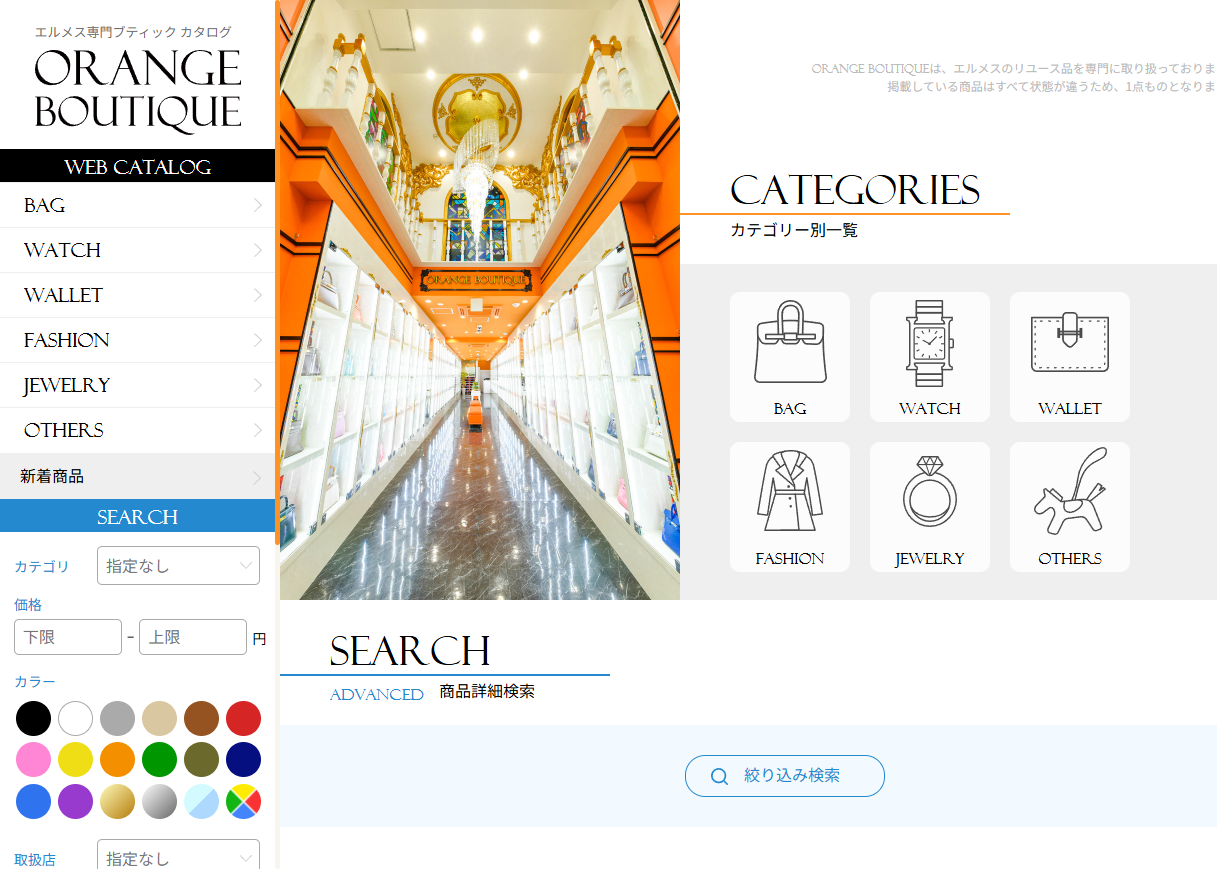Click the magnifier icon in 絞り込み検索 button
Image resolution: width=1217 pixels, height=869 pixels.
click(719, 776)
